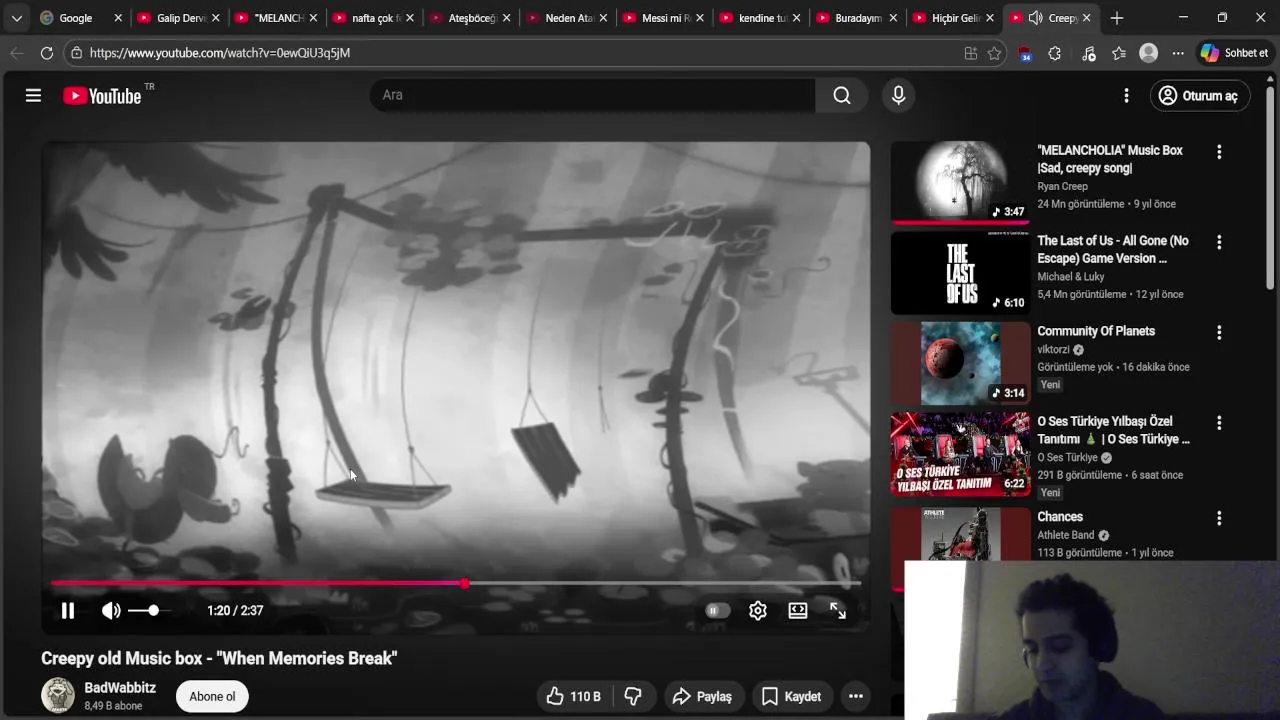Viewport: 1280px width, 720px height.
Task: Bookmark page with star icon
Action: [x=994, y=53]
